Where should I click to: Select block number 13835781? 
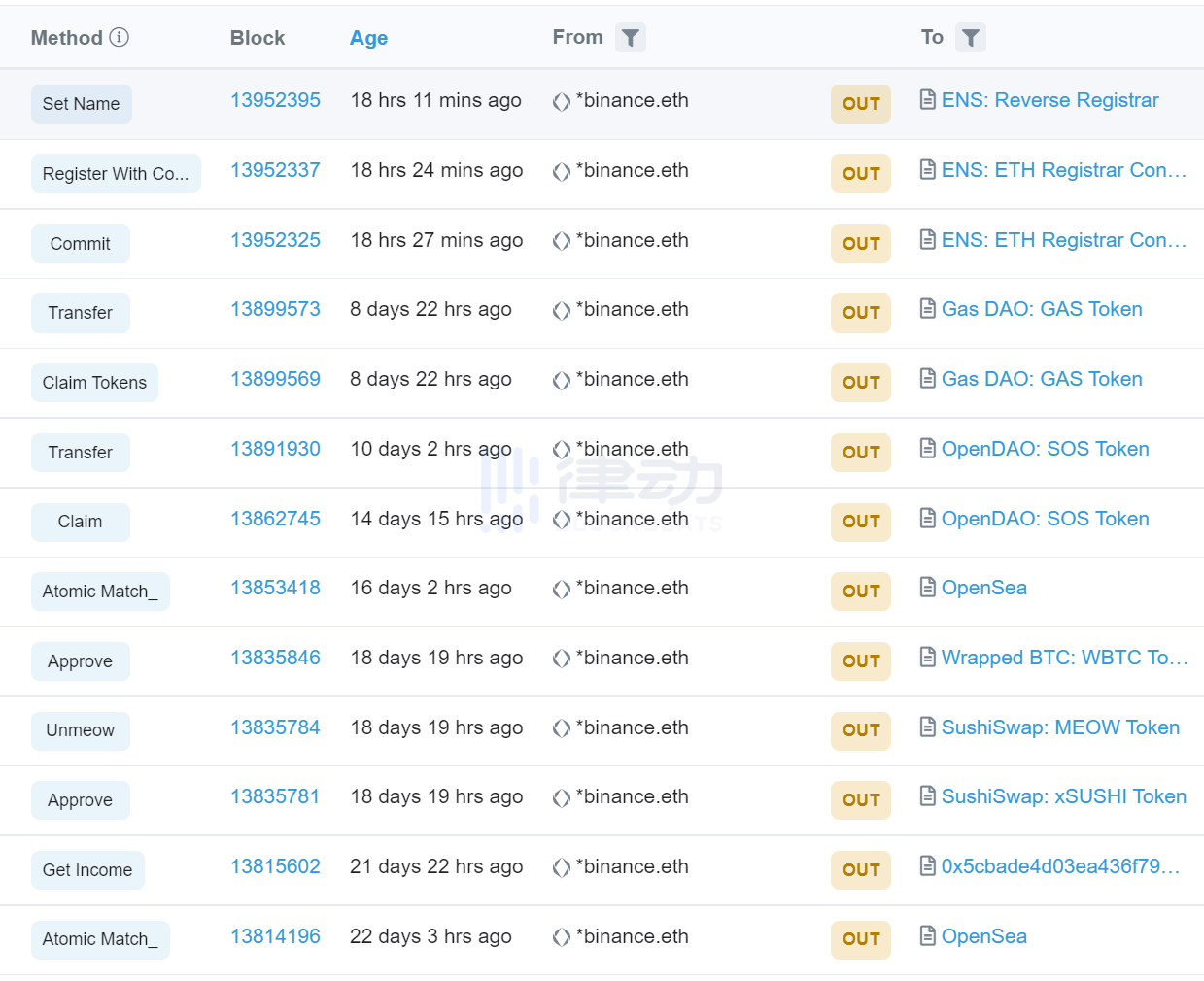point(275,796)
